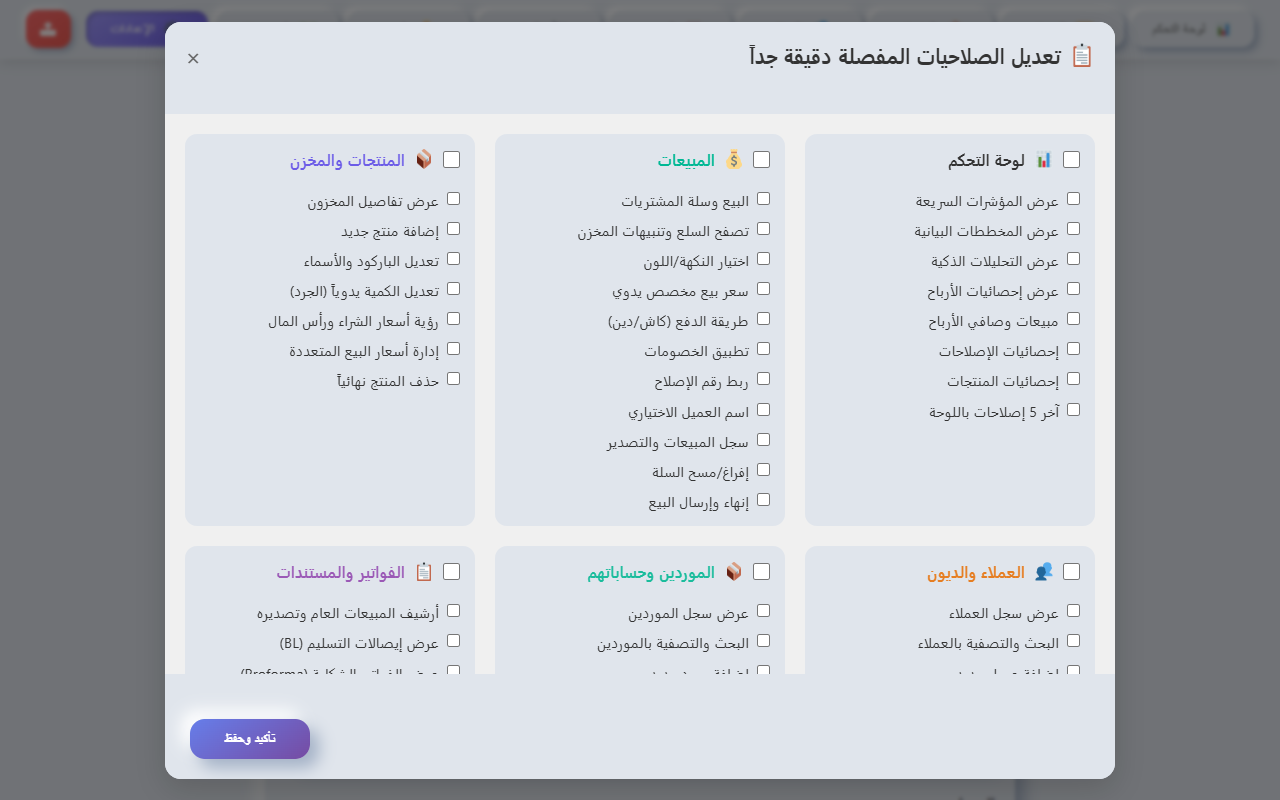1280x800 pixels.
Task: Select إفراغ/مسح السلة checkbox
Action: pos(763,470)
